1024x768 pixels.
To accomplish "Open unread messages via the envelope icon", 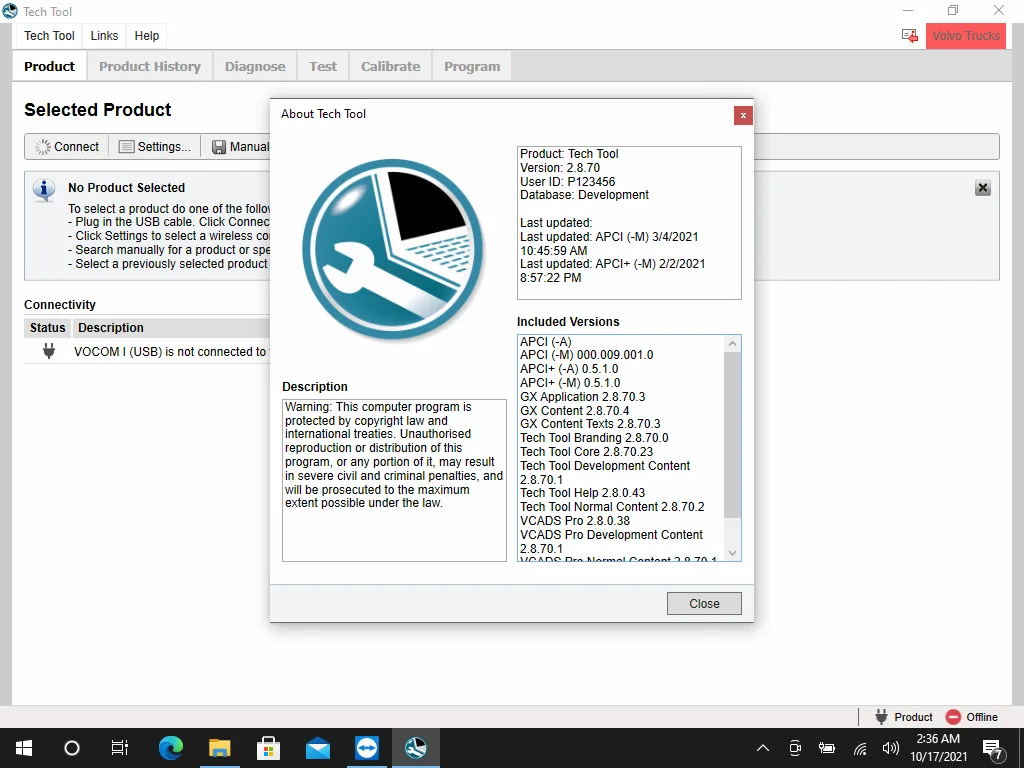I will (x=908, y=35).
